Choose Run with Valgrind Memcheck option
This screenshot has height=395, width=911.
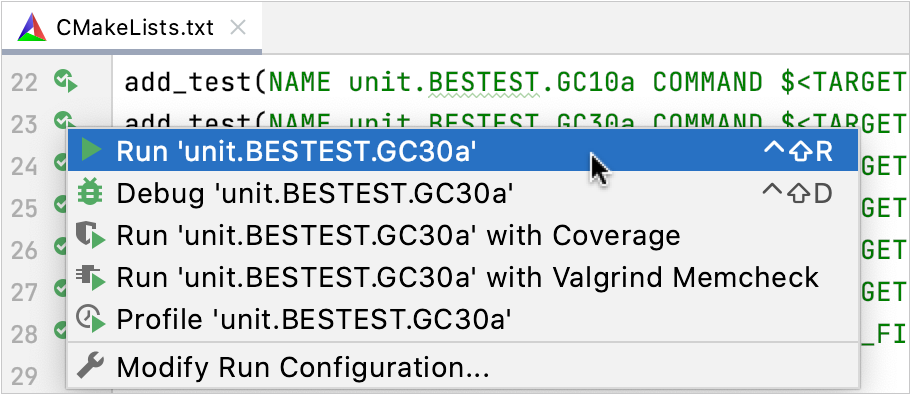click(463, 277)
